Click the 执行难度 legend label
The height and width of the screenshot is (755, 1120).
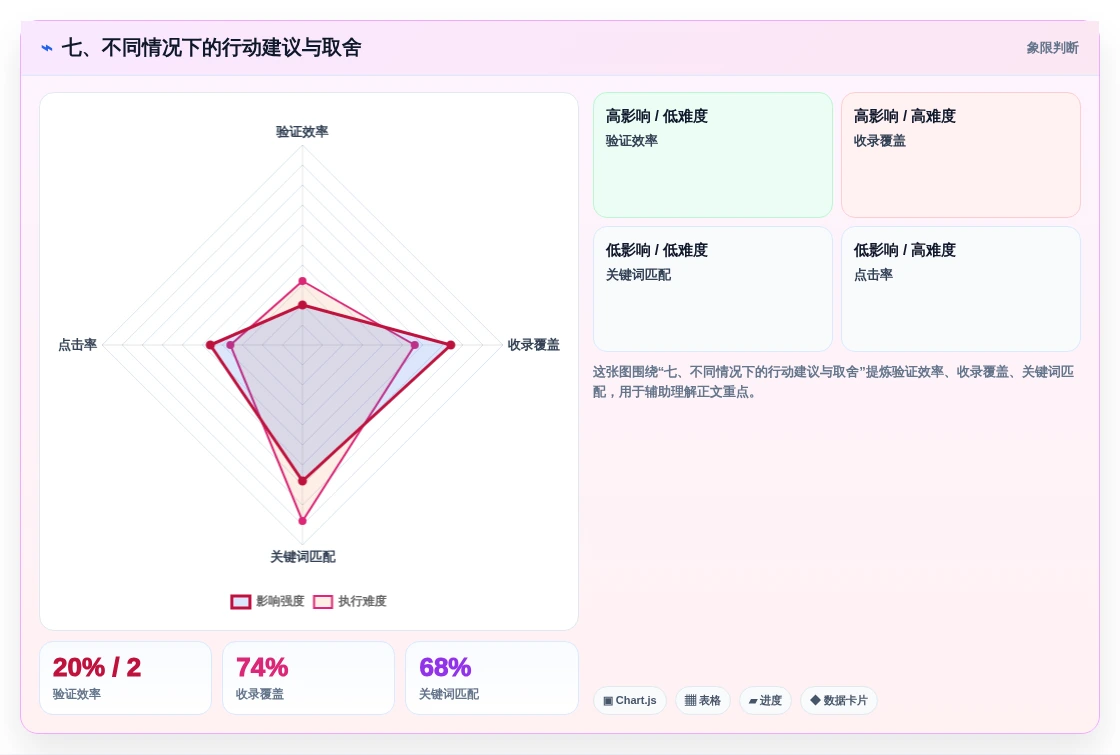click(x=362, y=601)
